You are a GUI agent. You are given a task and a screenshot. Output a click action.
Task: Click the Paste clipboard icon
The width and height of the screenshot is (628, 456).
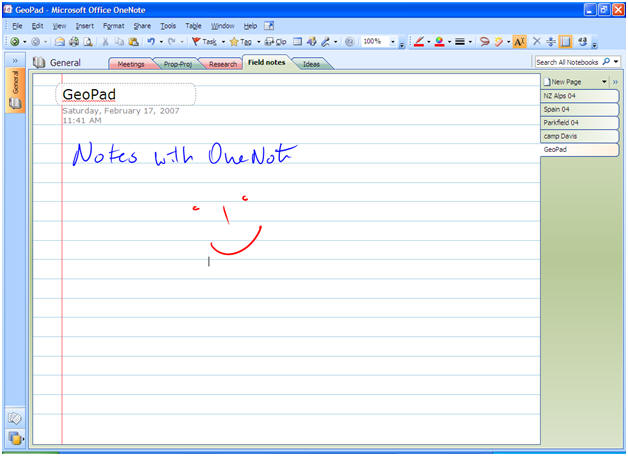(133, 41)
